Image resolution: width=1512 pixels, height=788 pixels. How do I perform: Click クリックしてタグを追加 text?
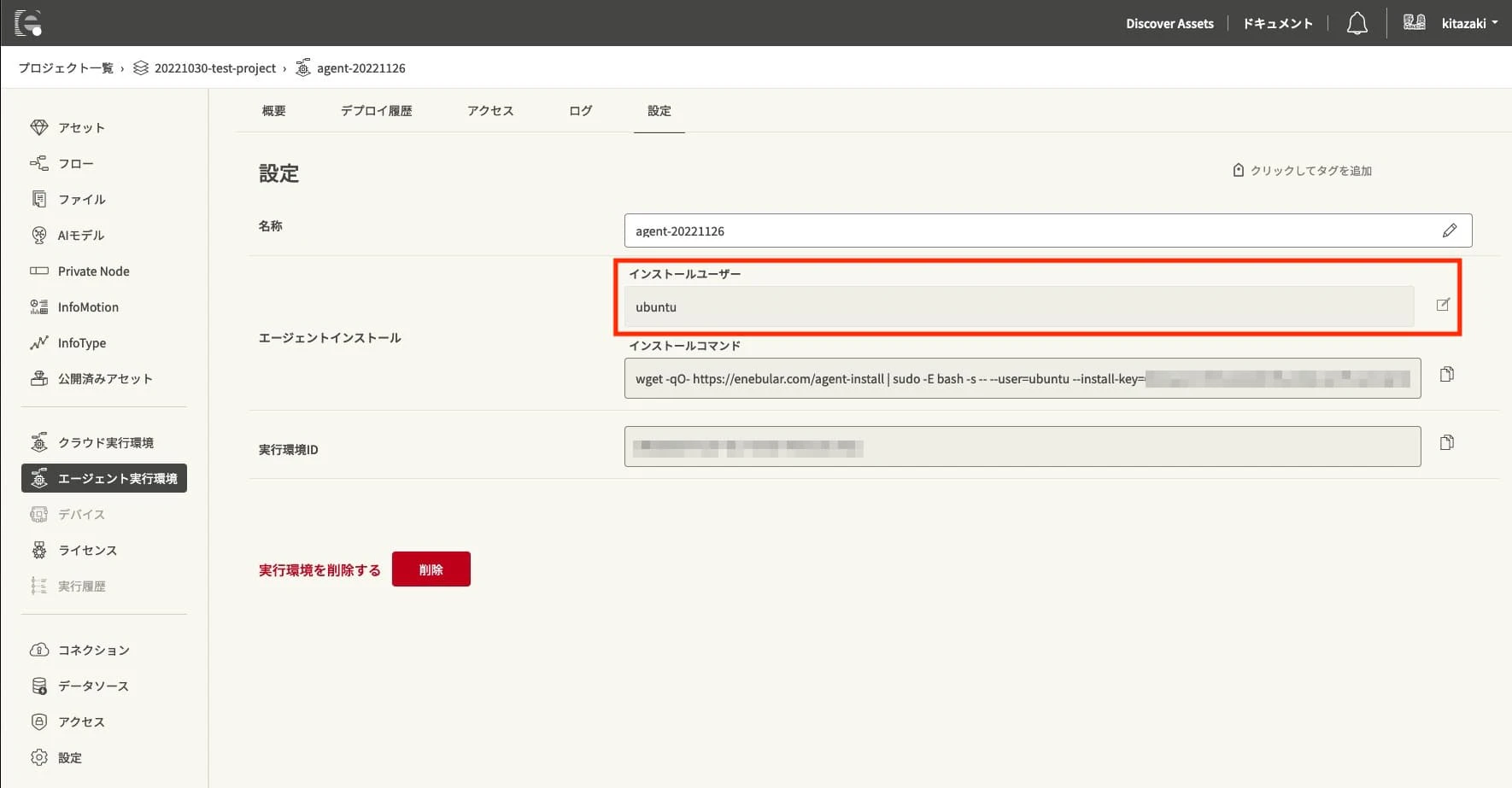click(1310, 171)
